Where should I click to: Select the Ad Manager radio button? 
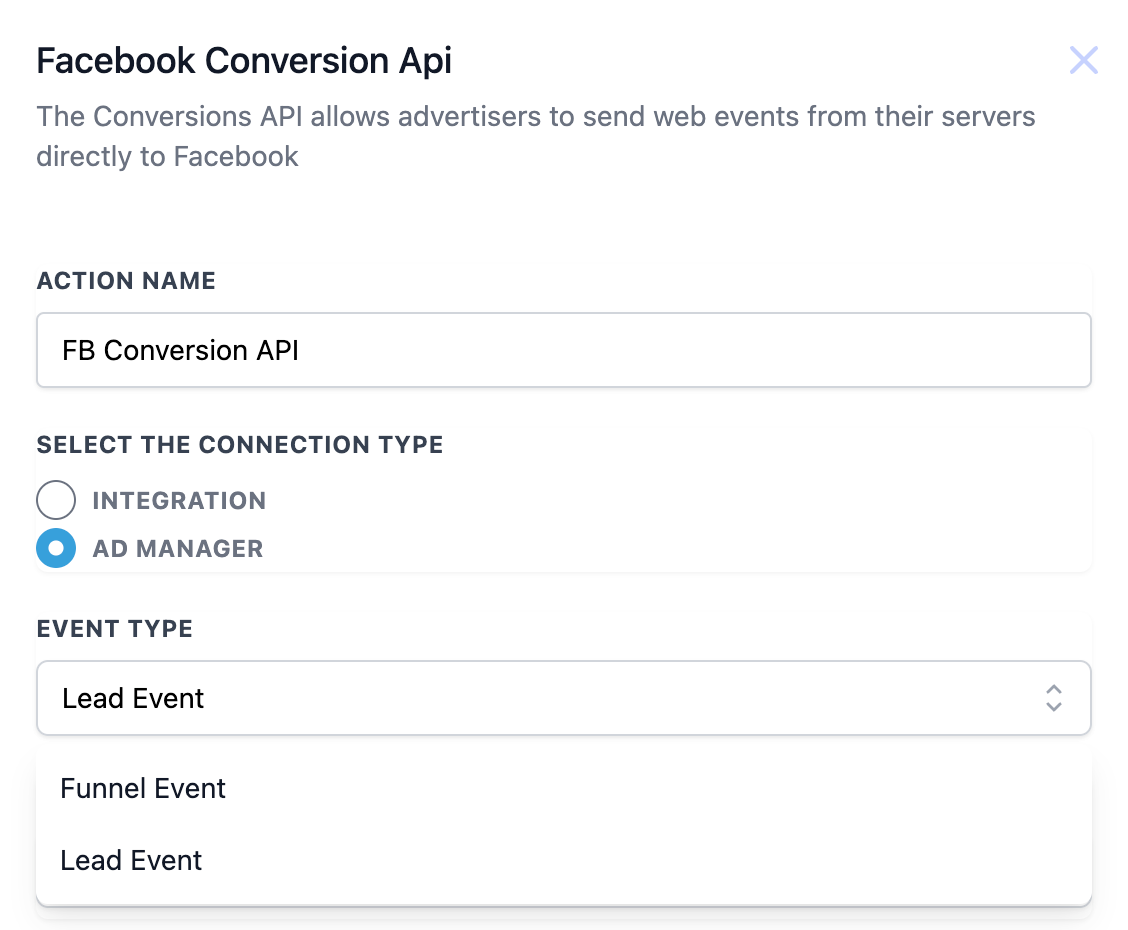coord(56,548)
